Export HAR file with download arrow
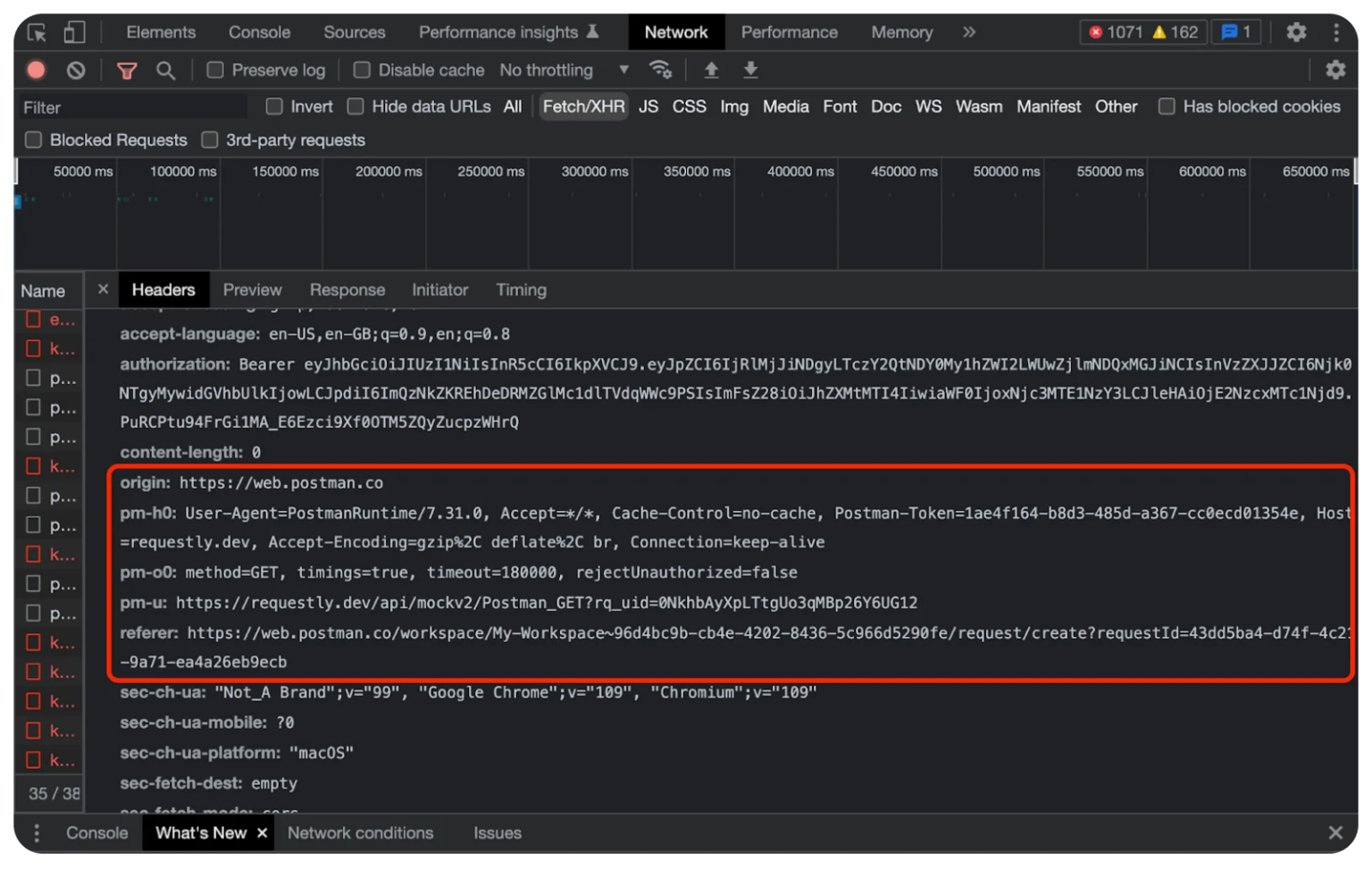Viewport: 1372px width, 869px height. click(x=750, y=70)
